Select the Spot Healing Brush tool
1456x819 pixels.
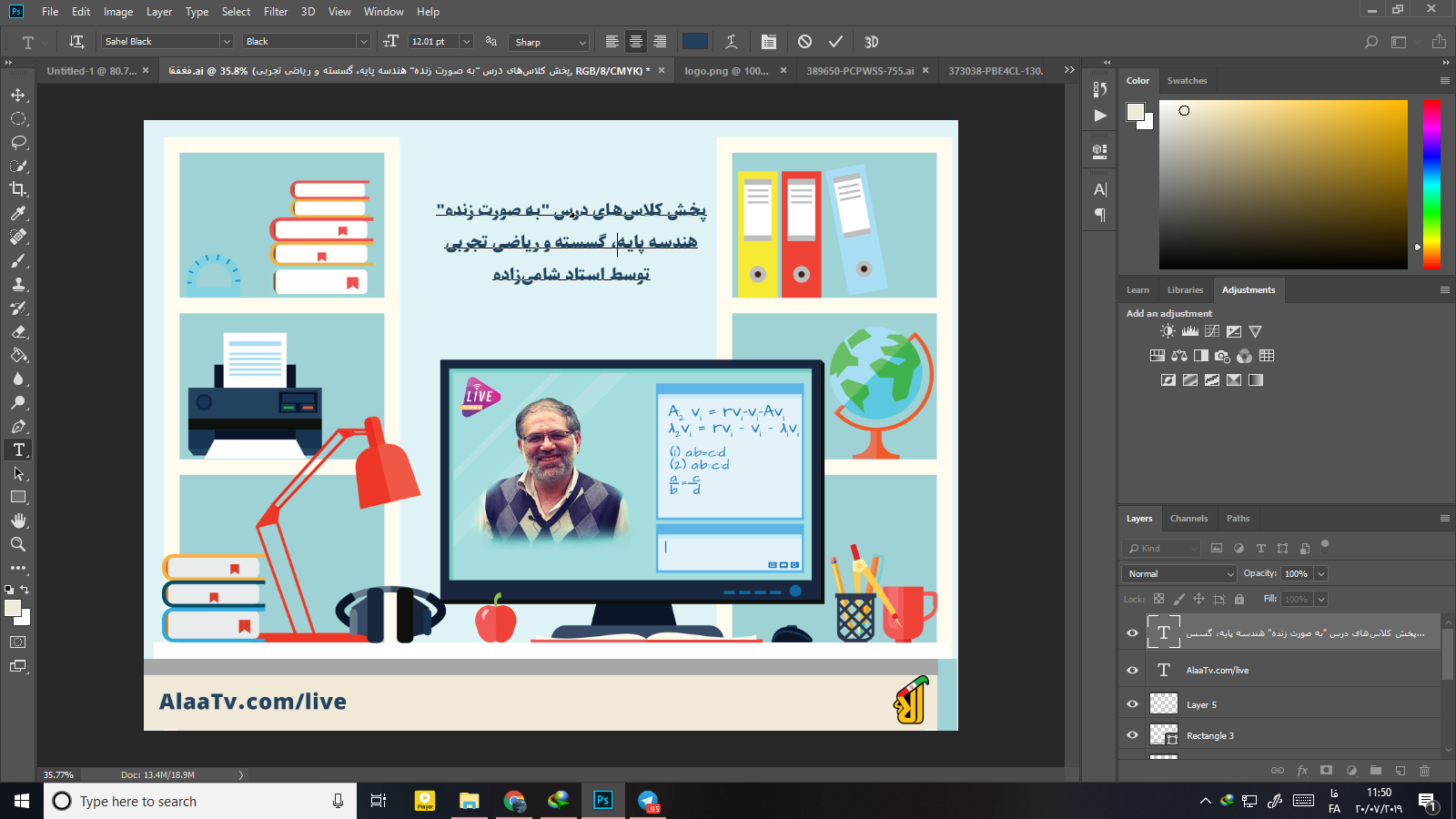(x=18, y=237)
